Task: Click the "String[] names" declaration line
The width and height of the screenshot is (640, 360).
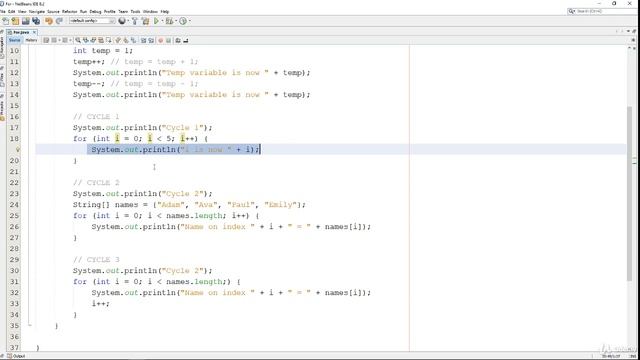Action: pyautogui.click(x=189, y=204)
